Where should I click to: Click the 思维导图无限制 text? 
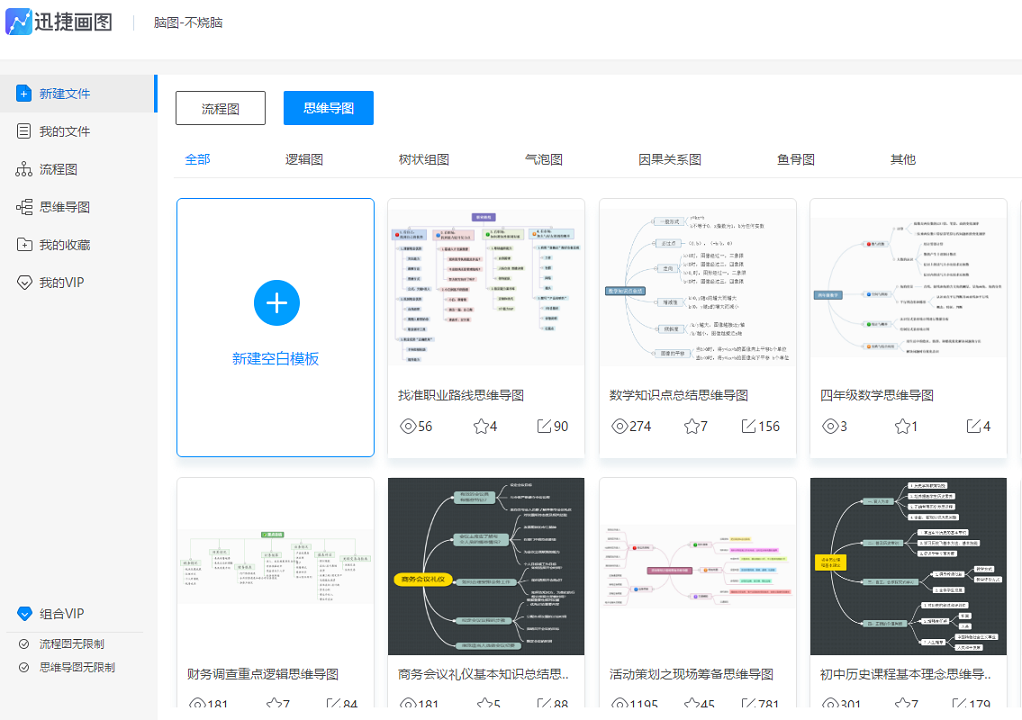[77, 667]
